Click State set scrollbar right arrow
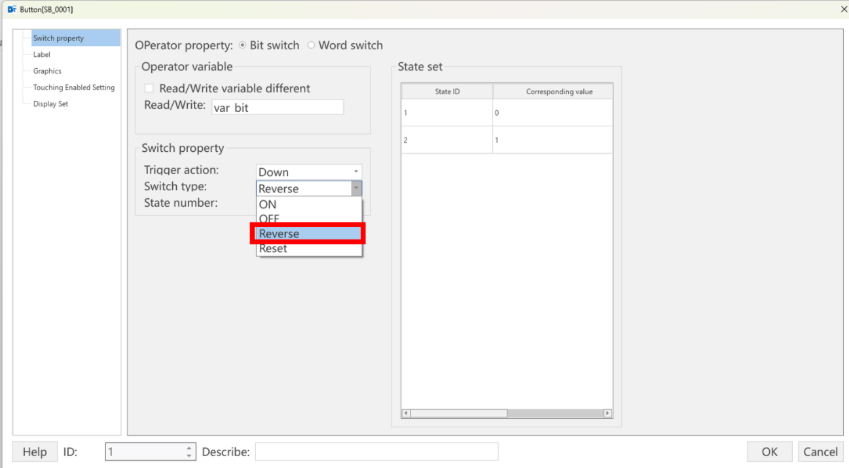849x468 pixels. [608, 413]
